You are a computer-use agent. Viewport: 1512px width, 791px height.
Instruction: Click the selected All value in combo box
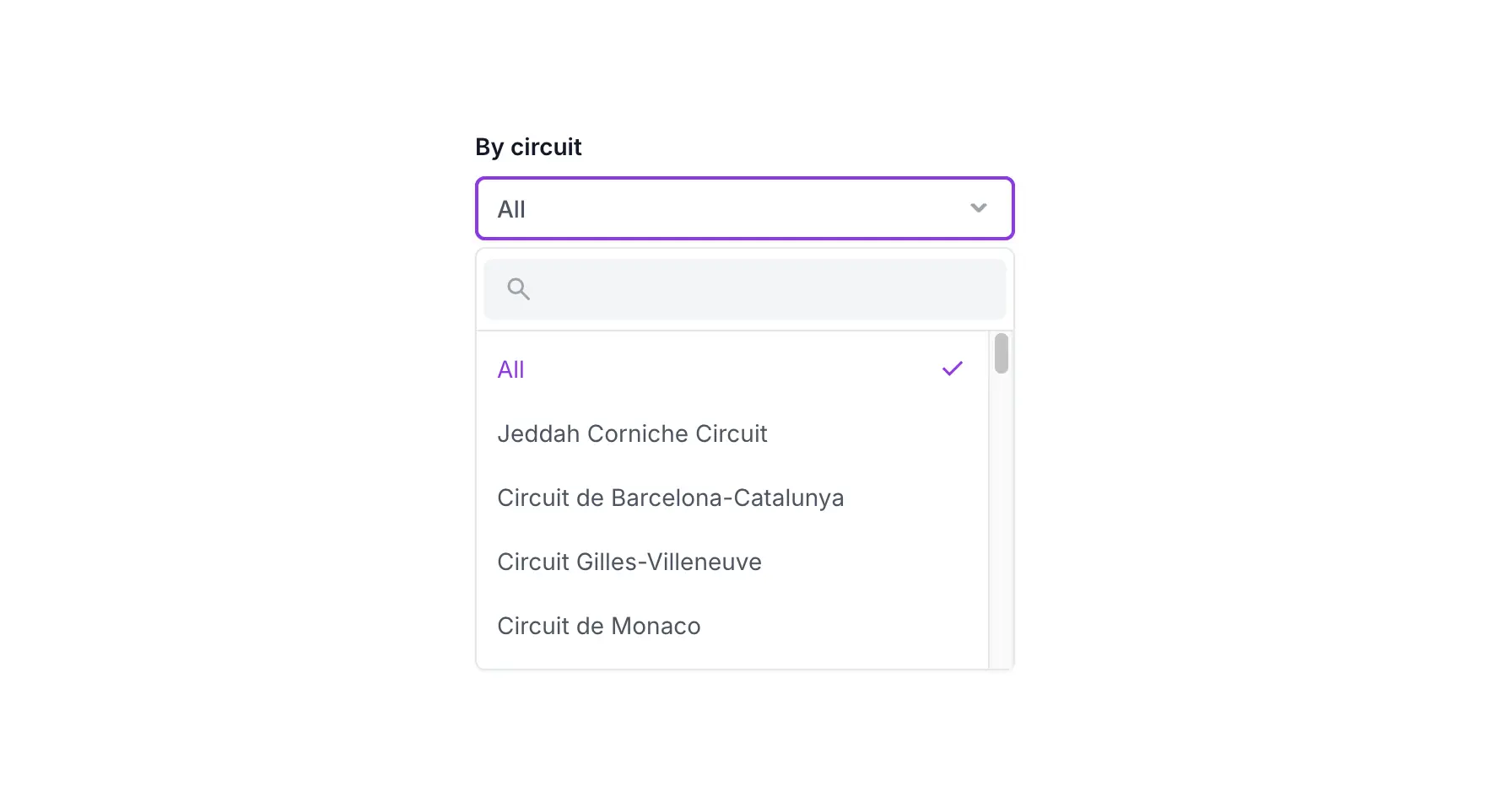click(x=511, y=209)
